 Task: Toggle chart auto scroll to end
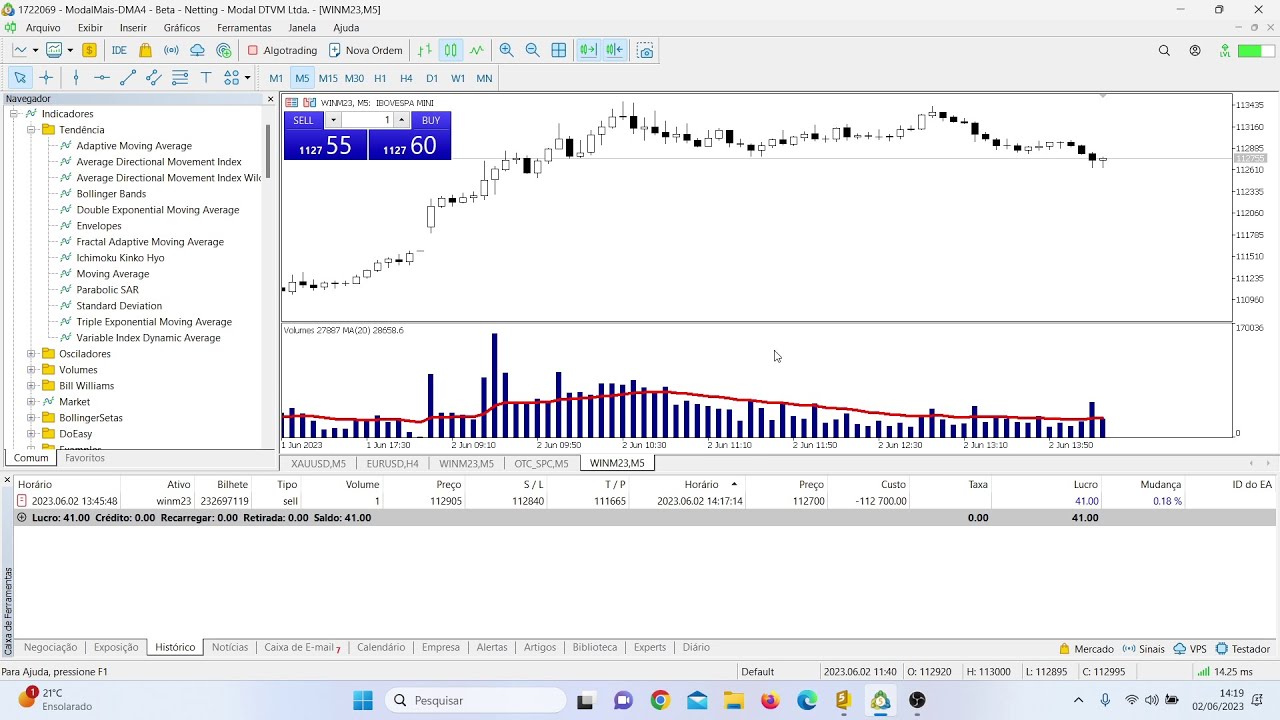tap(588, 50)
